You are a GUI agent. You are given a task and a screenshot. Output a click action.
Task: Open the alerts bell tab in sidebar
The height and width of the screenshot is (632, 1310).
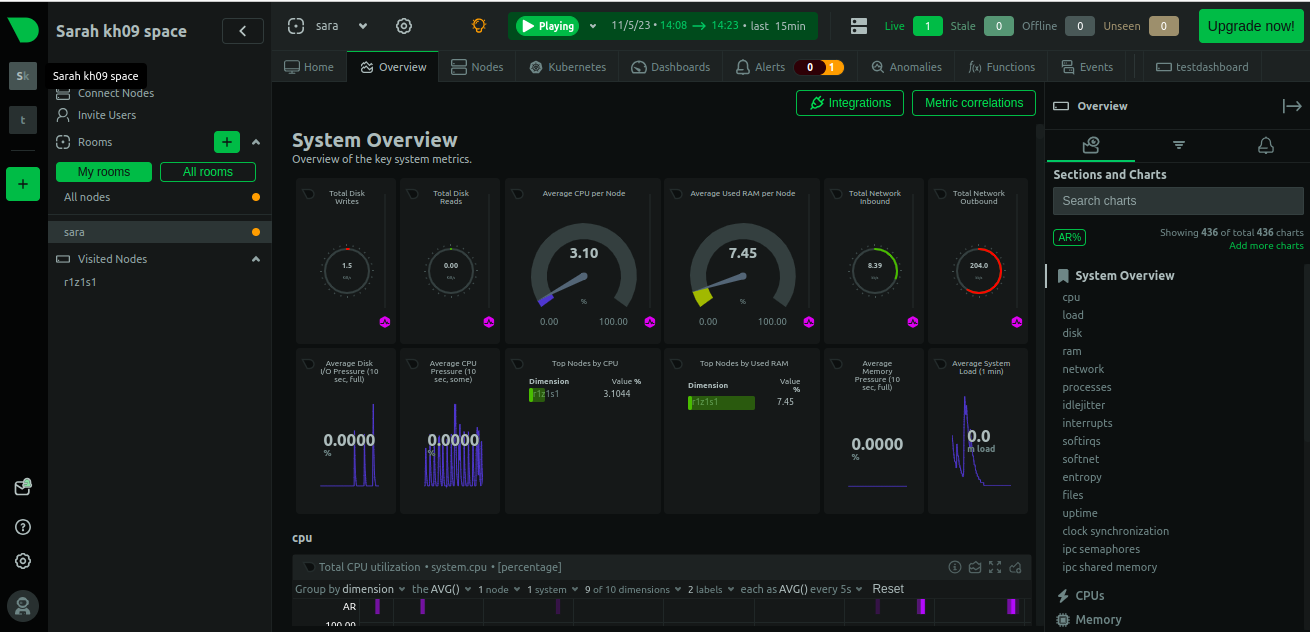click(1265, 146)
